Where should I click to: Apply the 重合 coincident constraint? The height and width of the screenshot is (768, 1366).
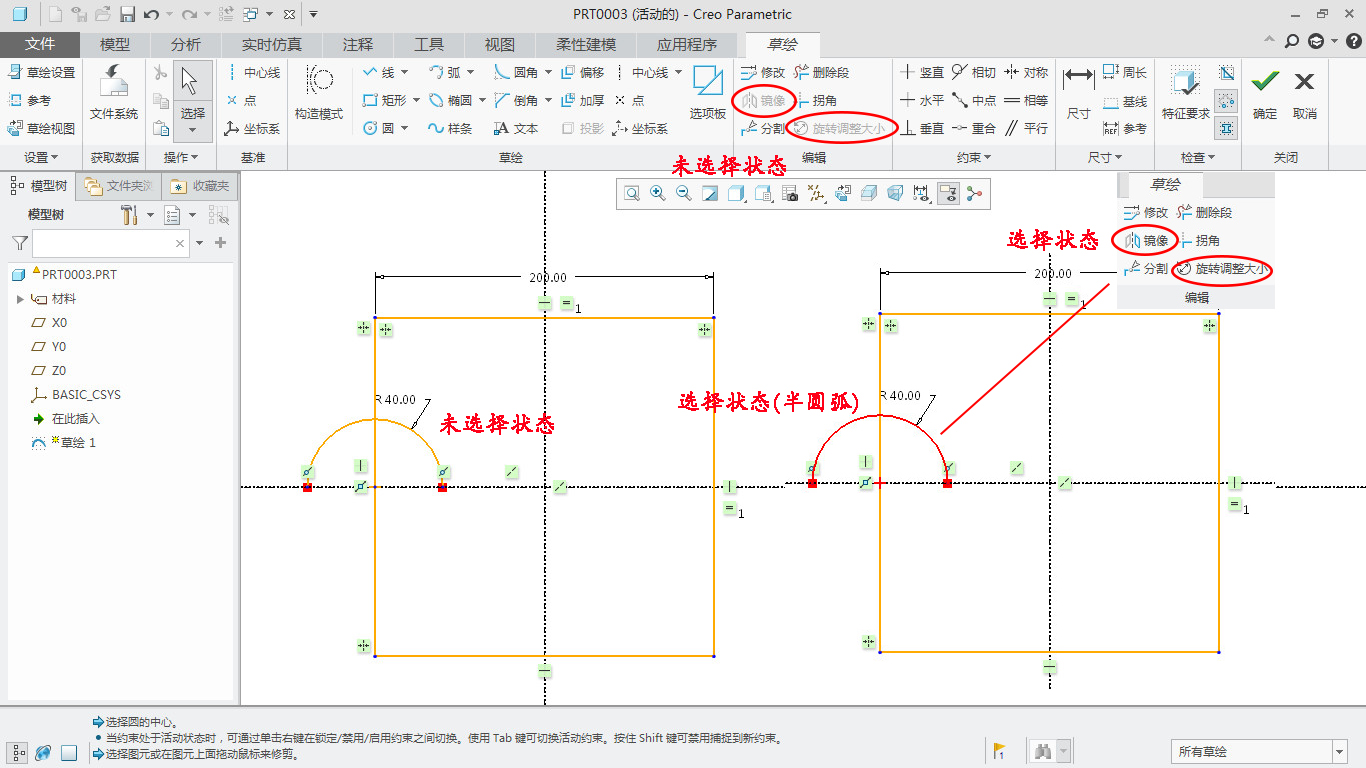973,128
